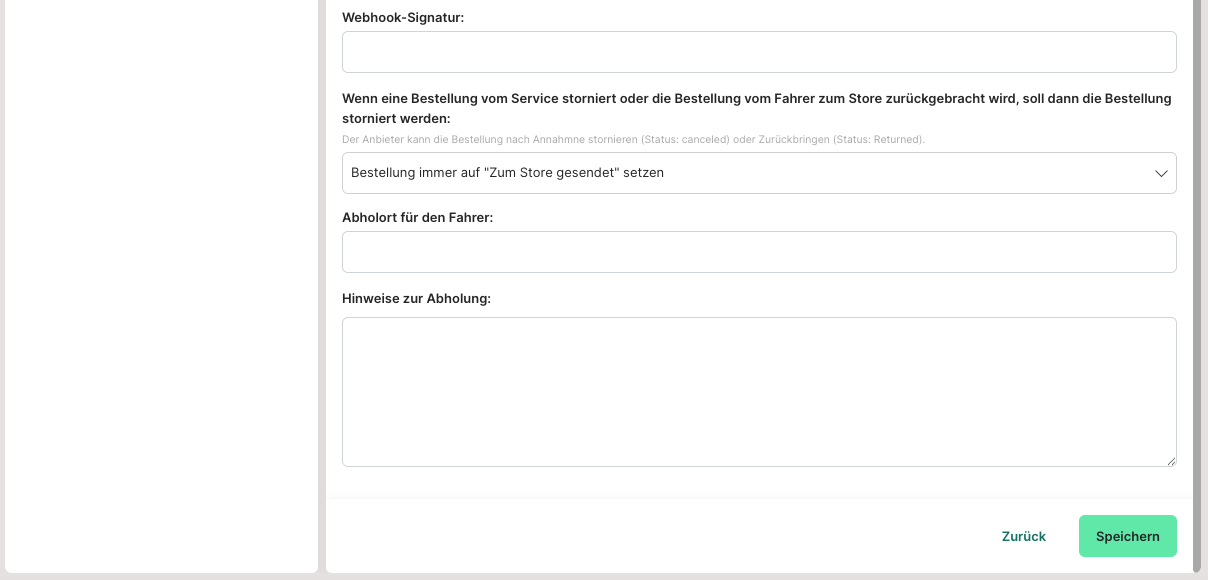1208x580 pixels.
Task: Click the vertical page scrollbar
Action: (x=1197, y=250)
